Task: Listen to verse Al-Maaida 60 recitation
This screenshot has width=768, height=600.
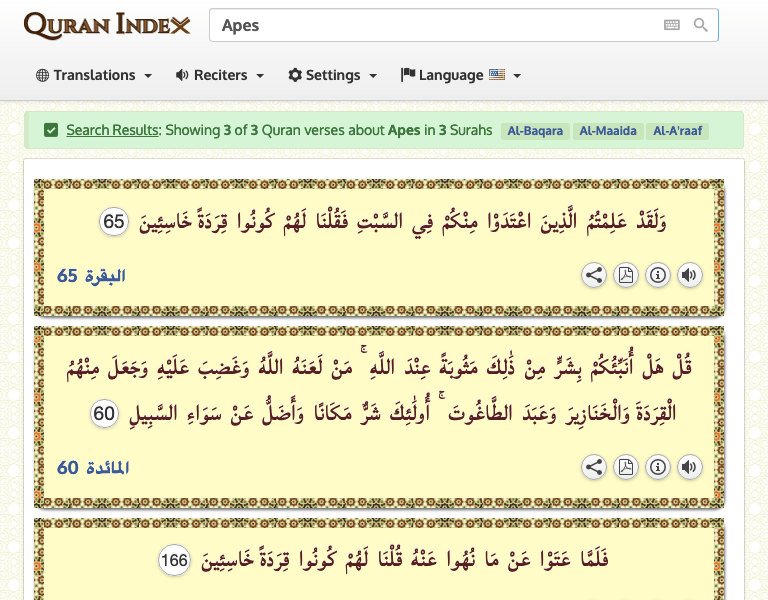Action: pos(690,467)
